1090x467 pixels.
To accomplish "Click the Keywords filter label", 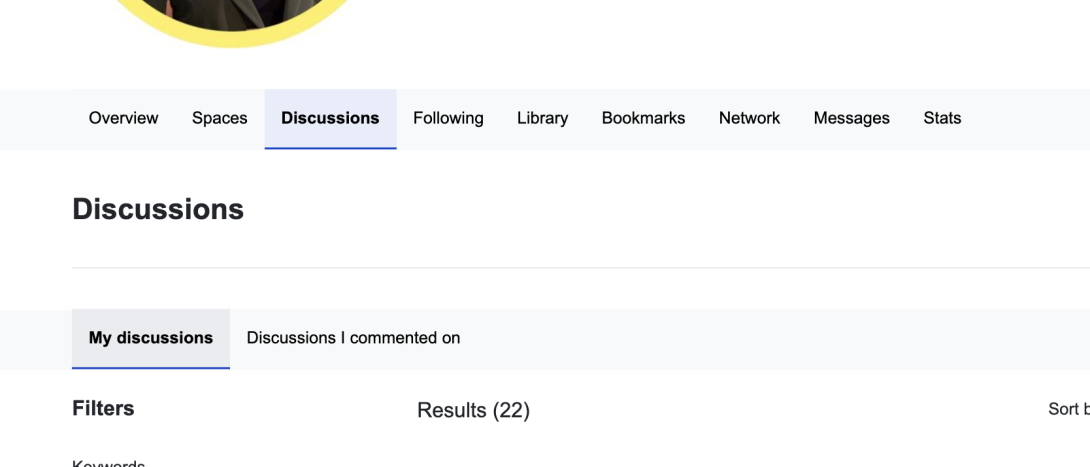I will [x=108, y=463].
